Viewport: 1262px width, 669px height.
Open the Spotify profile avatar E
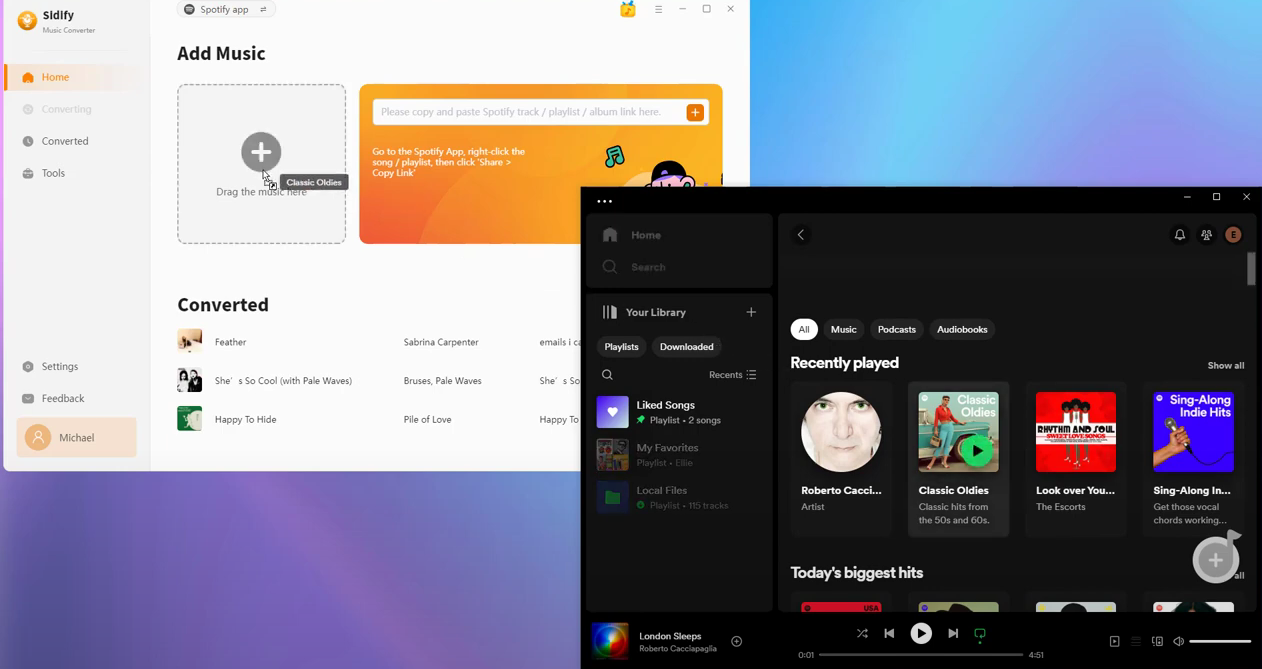1233,235
